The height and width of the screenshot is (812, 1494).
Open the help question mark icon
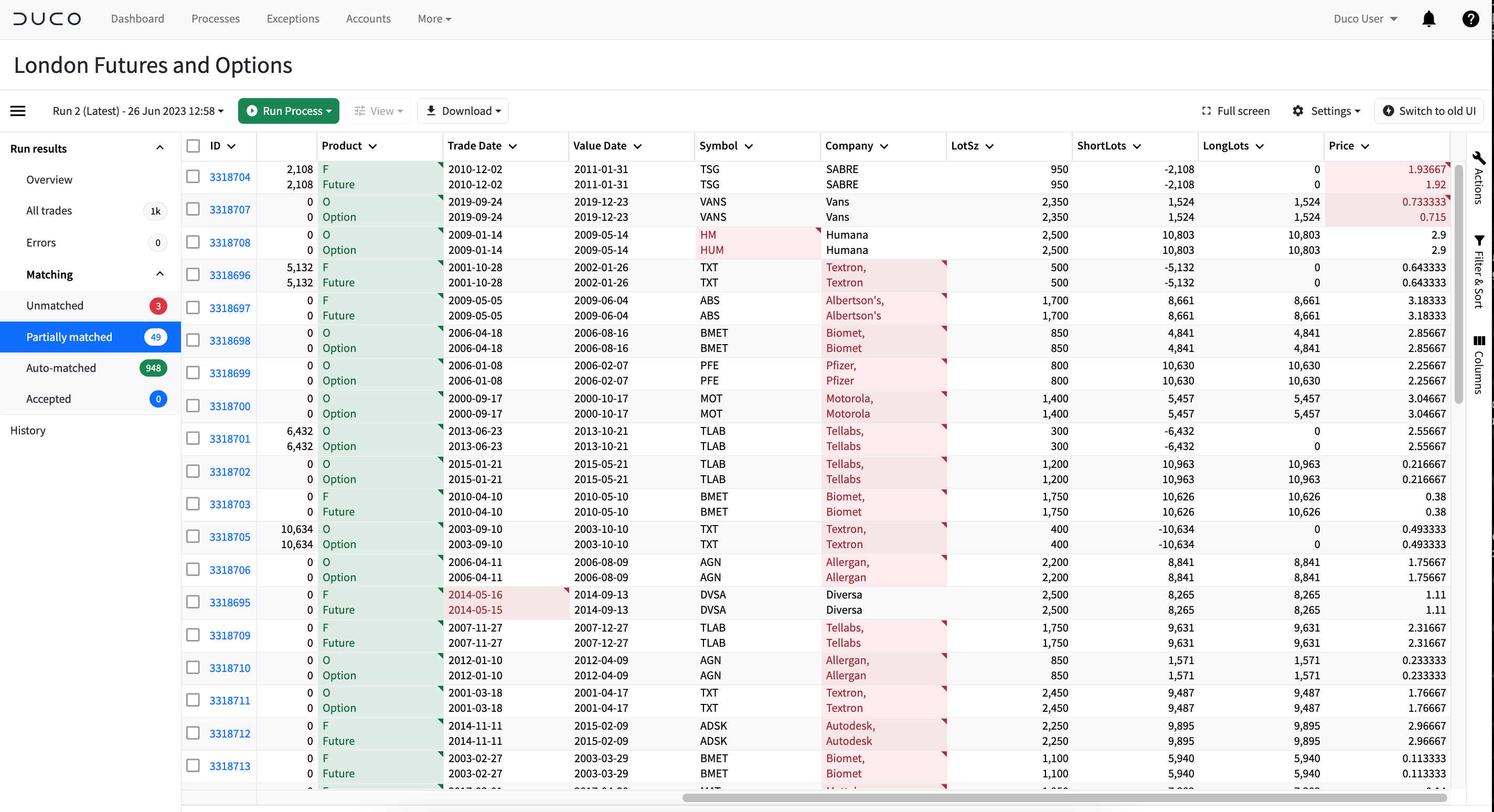pos(1470,19)
